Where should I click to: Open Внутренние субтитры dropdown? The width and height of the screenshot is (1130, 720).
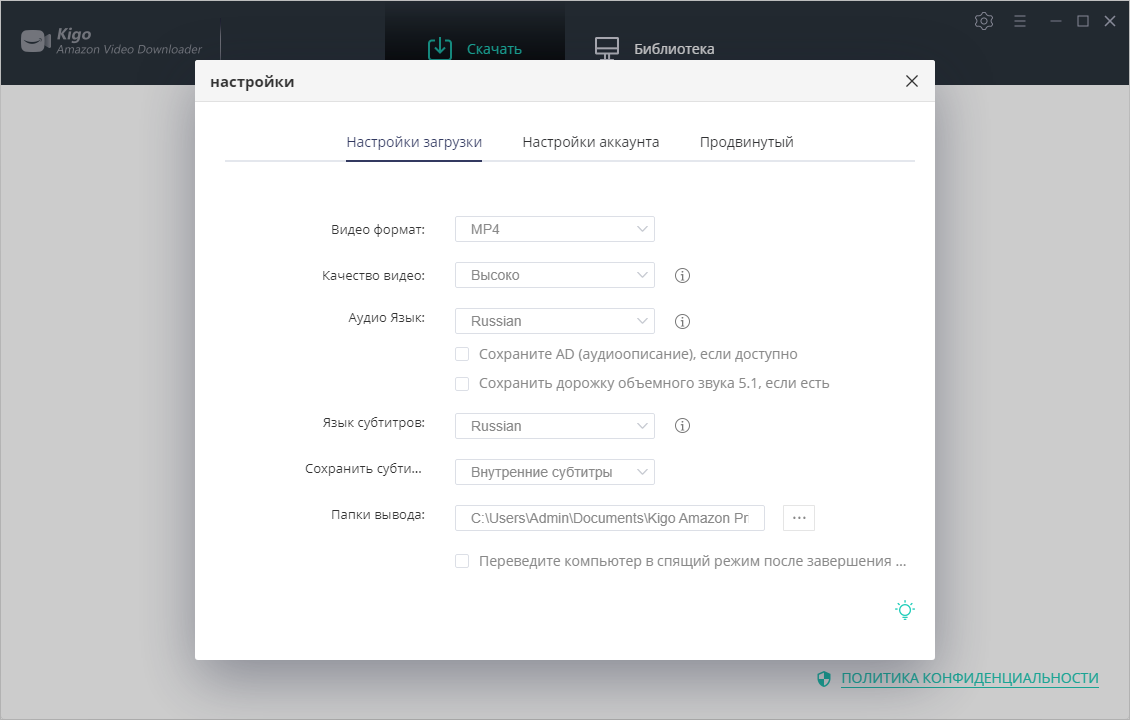point(554,472)
